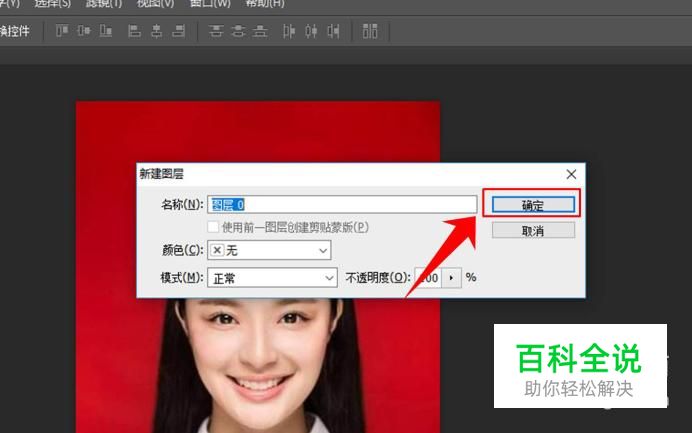Click the distribute top edges icon
The image size is (692, 433).
(x=216, y=31)
